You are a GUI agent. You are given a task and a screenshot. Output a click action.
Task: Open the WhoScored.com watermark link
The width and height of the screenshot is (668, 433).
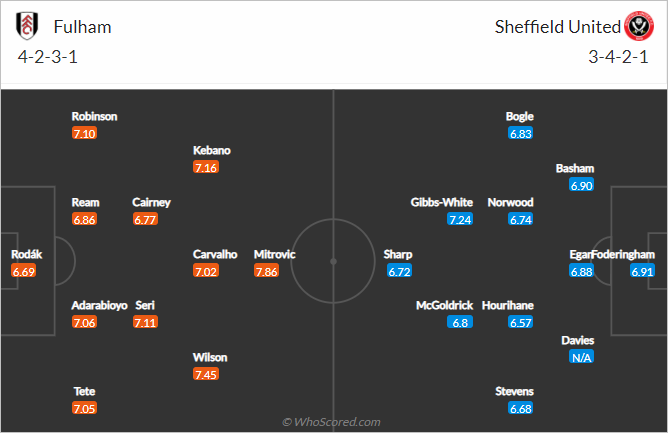point(331,422)
